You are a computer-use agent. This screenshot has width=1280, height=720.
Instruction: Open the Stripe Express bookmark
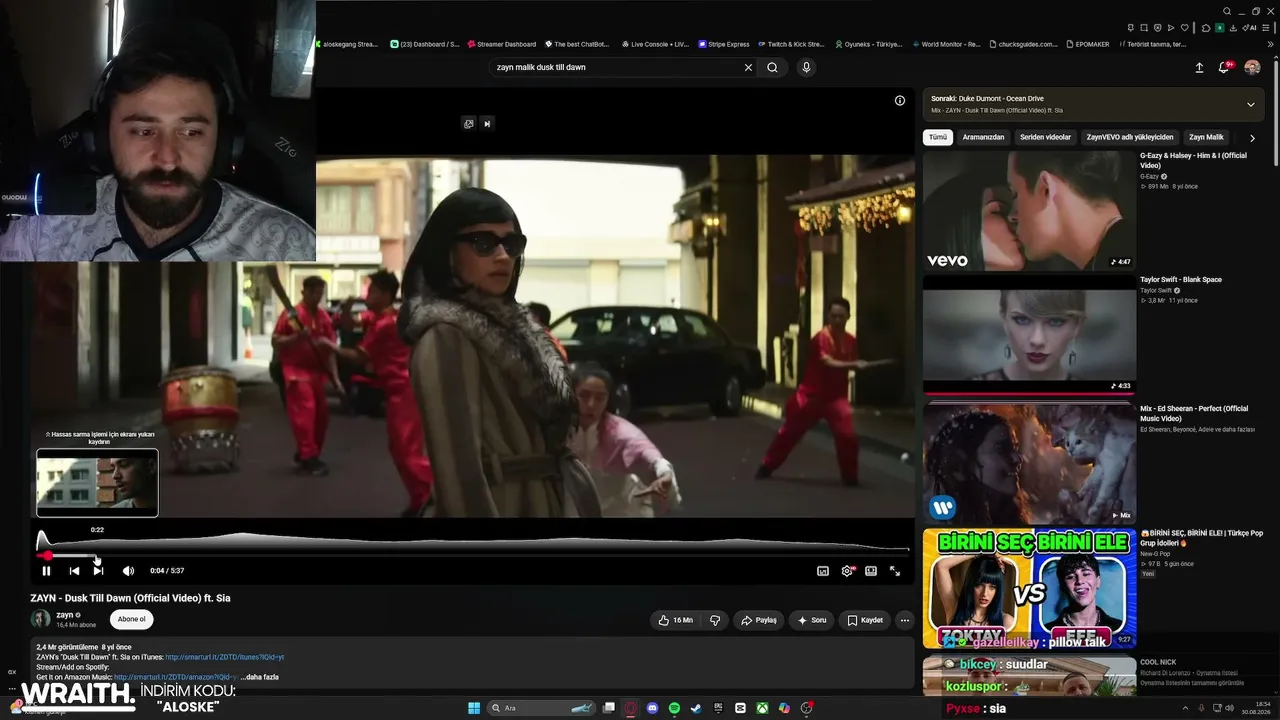[x=724, y=44]
